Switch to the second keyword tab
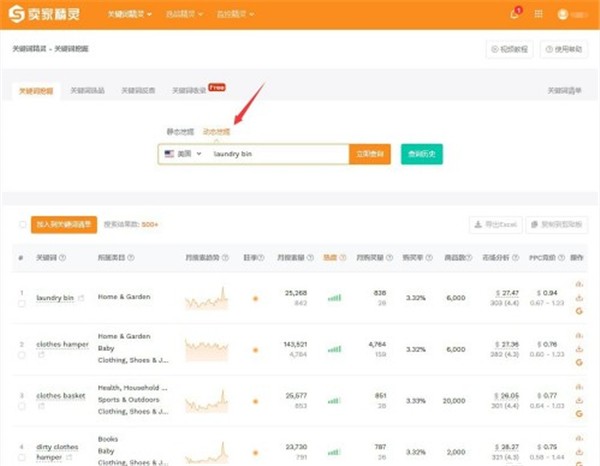The height and width of the screenshot is (466, 600). click(88, 91)
